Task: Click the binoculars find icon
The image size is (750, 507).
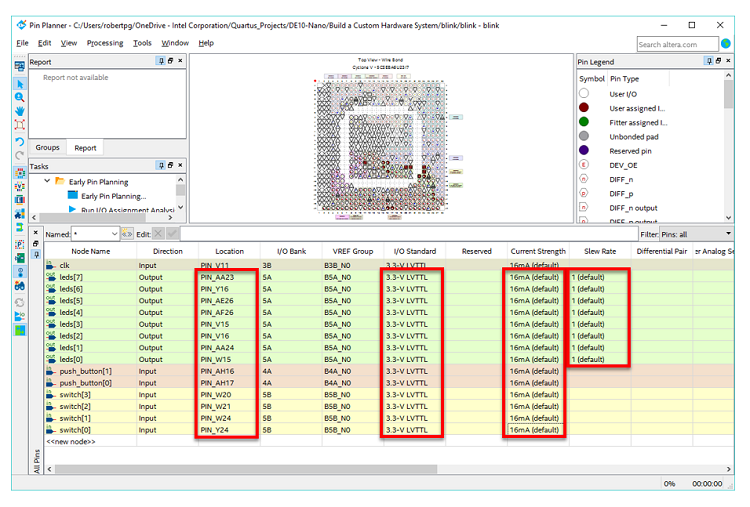Action: (20, 286)
